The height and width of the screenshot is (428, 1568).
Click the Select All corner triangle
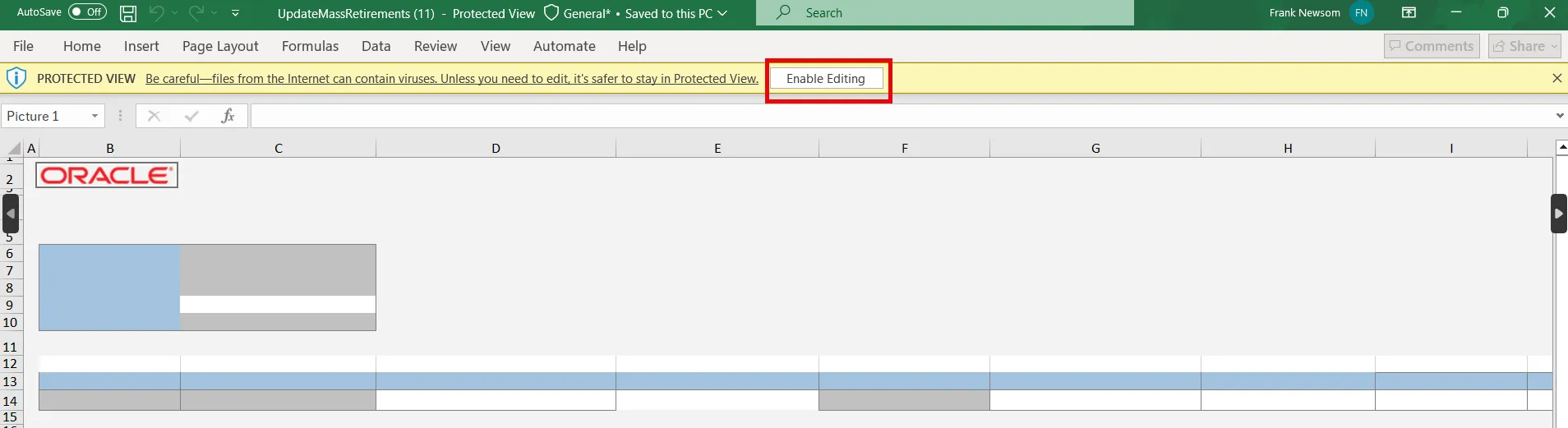click(x=13, y=149)
